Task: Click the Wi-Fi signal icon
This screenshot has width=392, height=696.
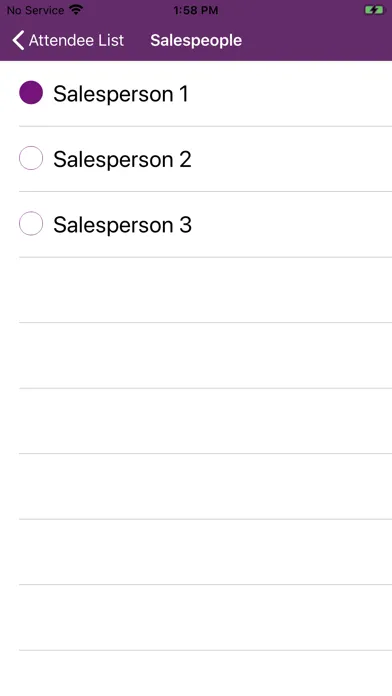Action: pos(76,10)
